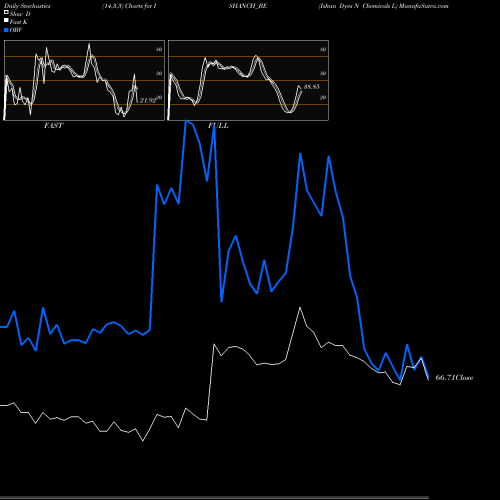Screen dimensions: 500x500
Task: Click the '66.71Close' price label
Action: click(x=454, y=378)
